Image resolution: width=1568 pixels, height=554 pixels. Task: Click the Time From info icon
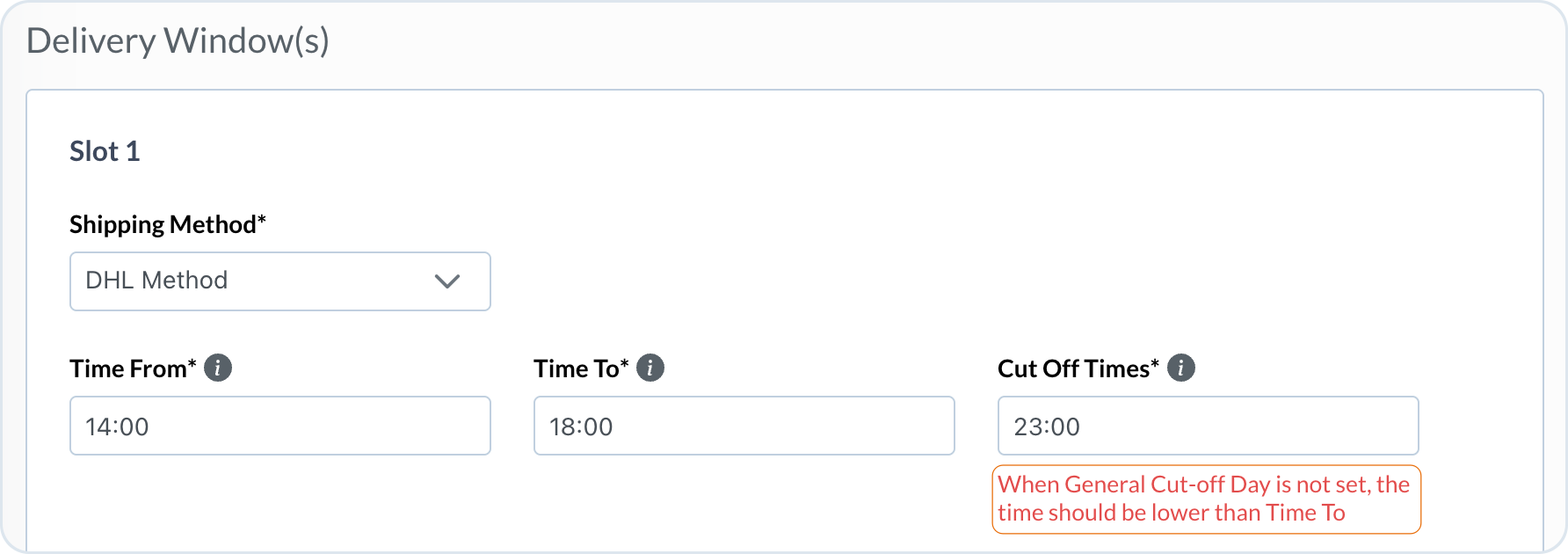pyautogui.click(x=218, y=368)
